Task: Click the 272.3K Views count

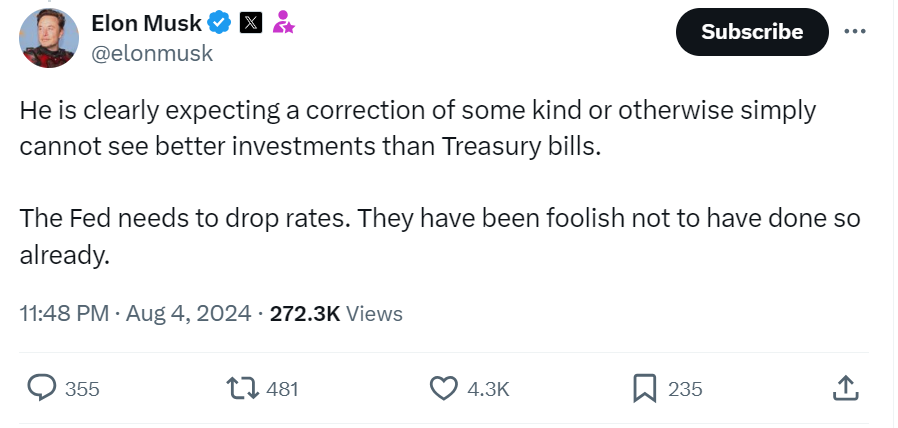Action: 336,313
